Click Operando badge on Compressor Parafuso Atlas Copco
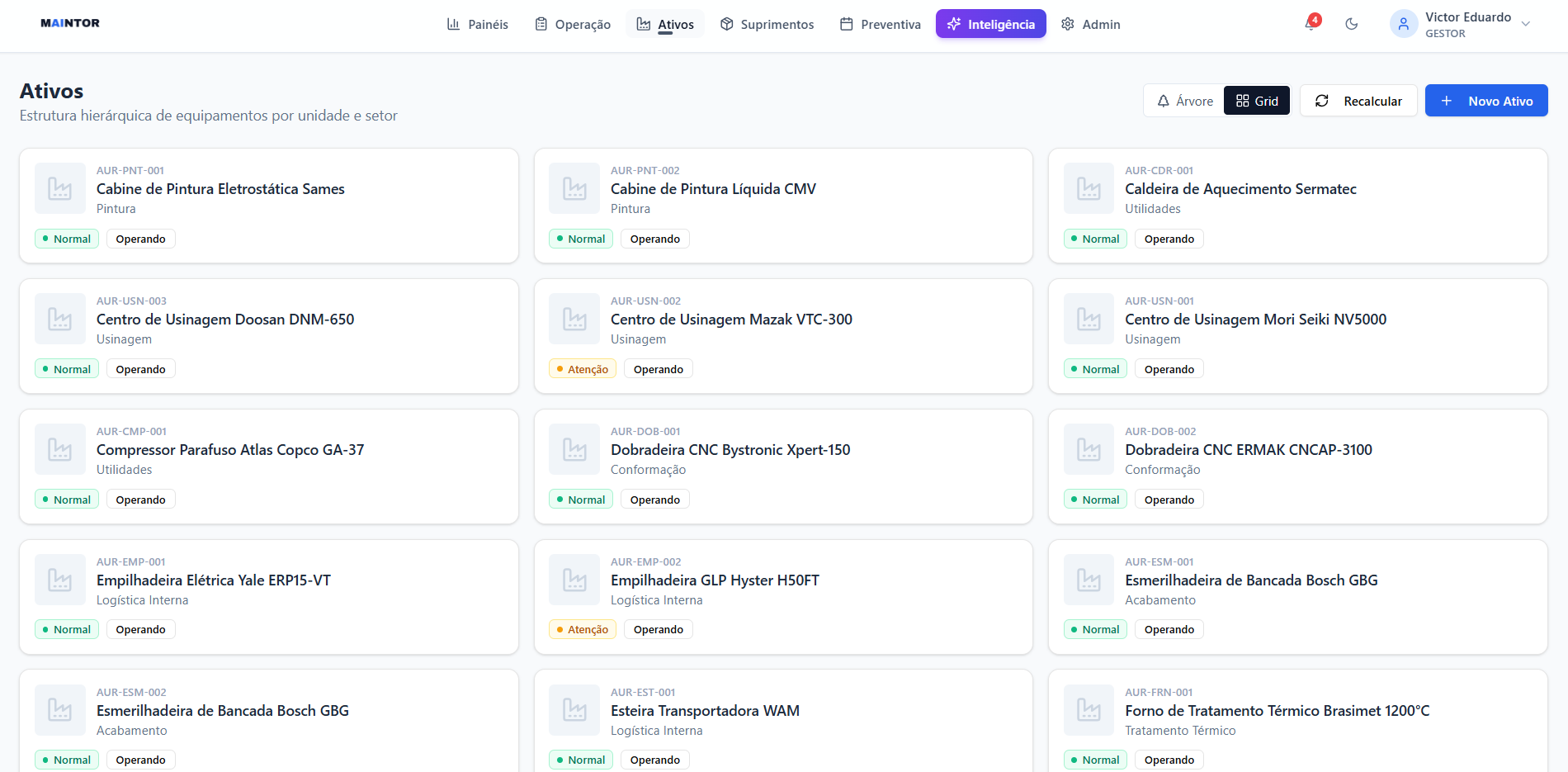This screenshot has height=772, width=1568. click(140, 500)
